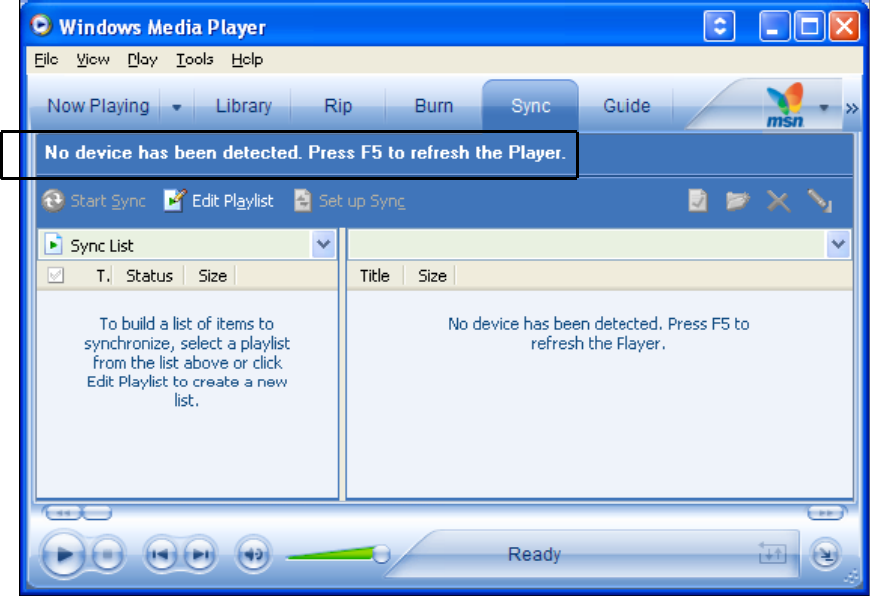Click the Ready status text
870x596 pixels.
coord(534,554)
